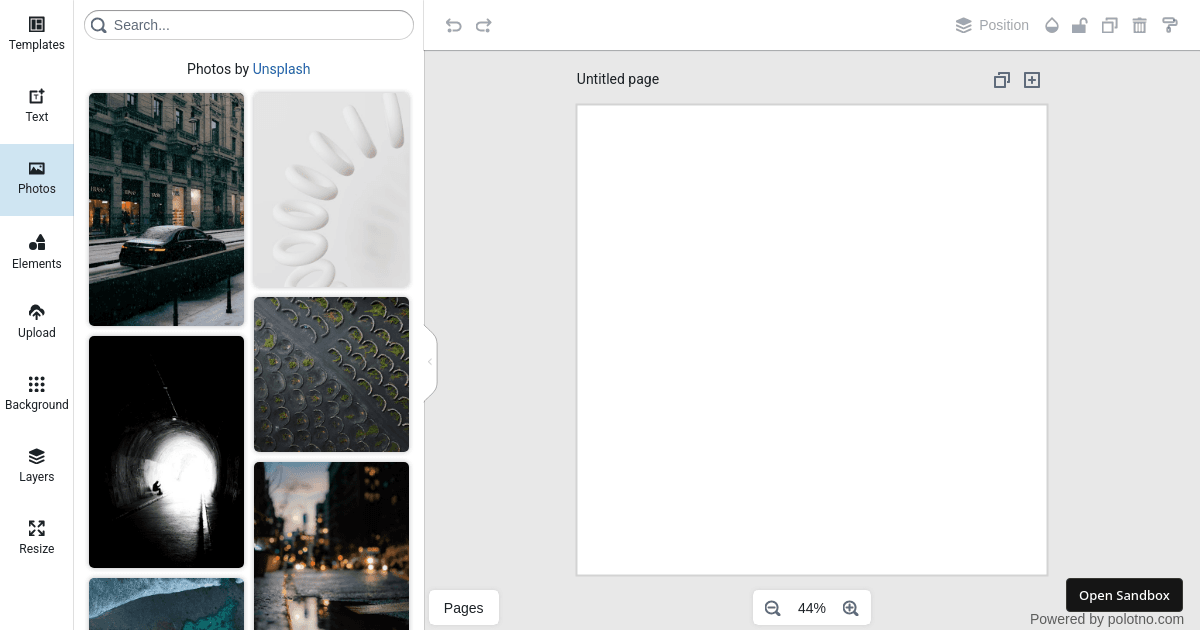
Task: Click the trash delete icon
Action: (1139, 25)
